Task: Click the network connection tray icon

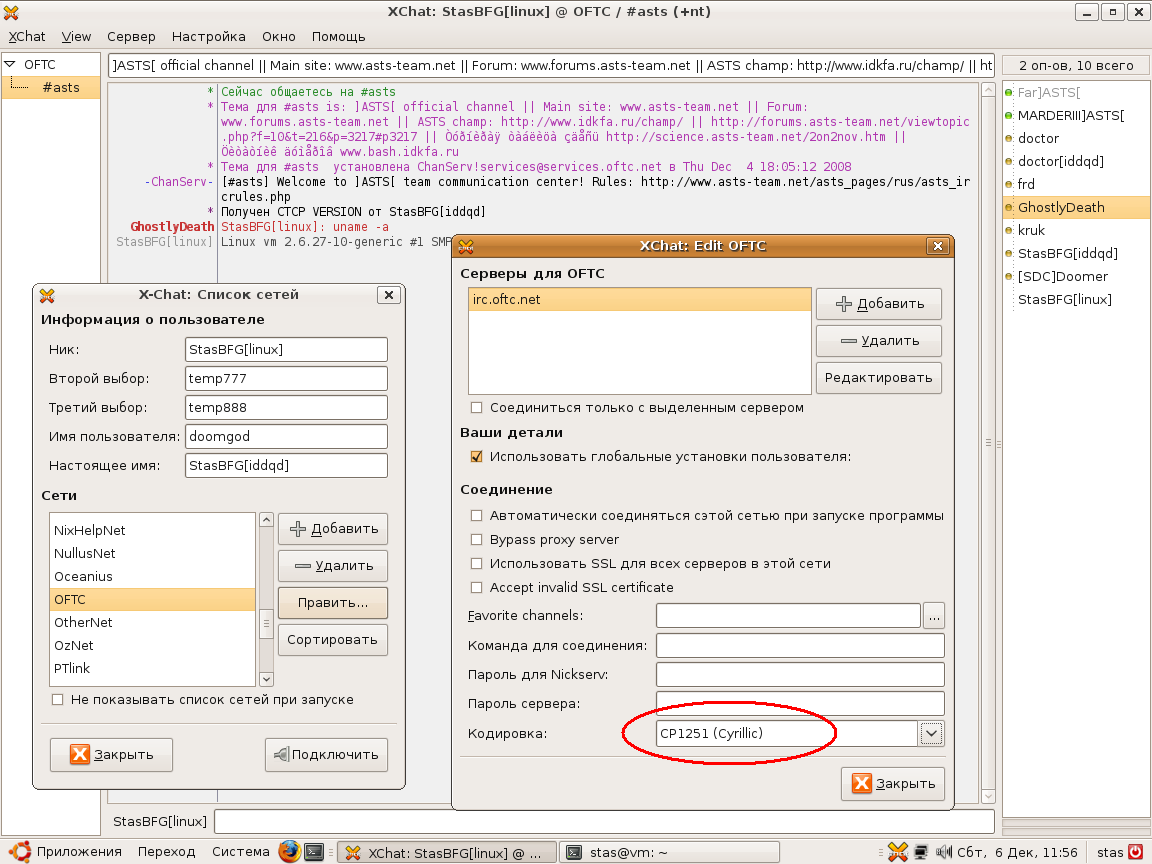Action: [921, 852]
